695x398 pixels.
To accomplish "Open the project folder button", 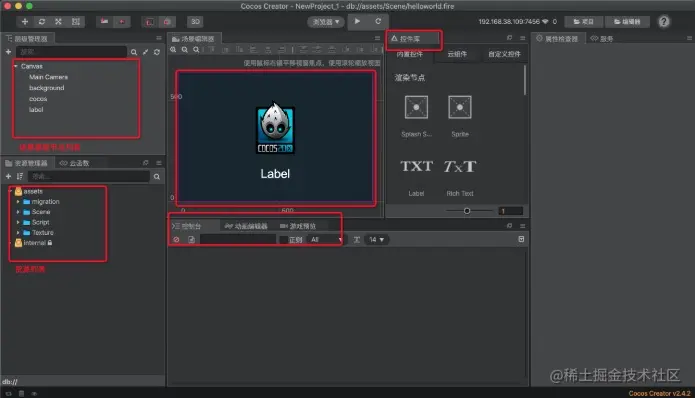I will 583,22.
